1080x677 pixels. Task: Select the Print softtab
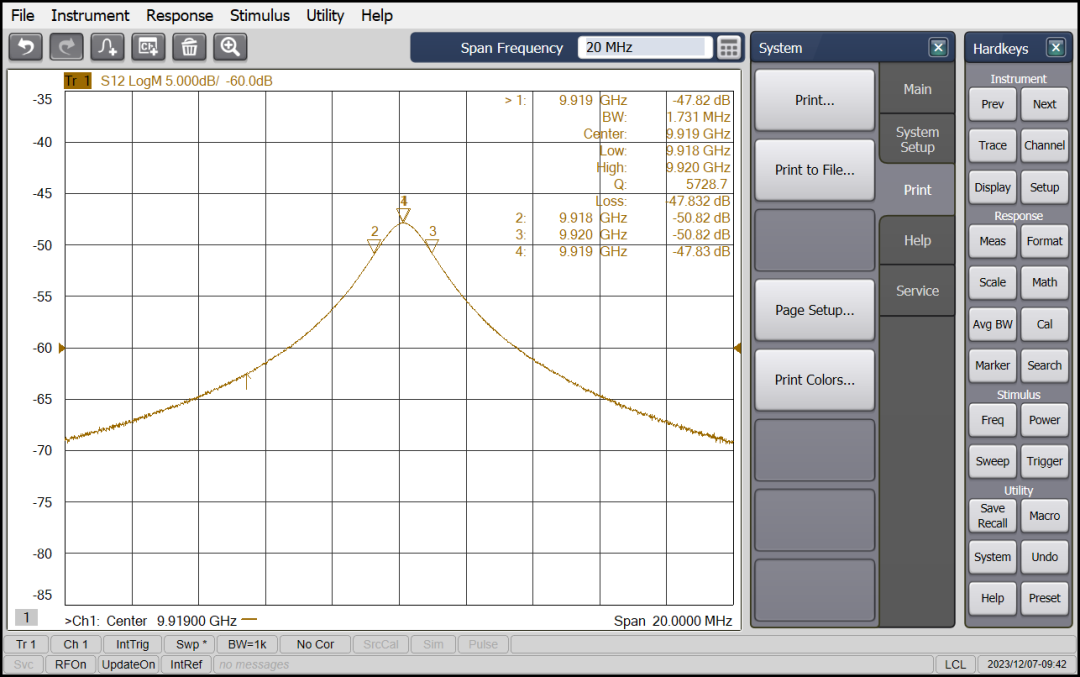click(917, 189)
